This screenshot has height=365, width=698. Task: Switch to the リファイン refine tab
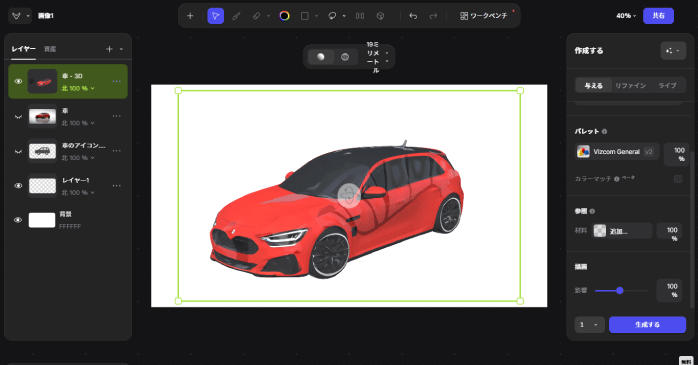point(630,85)
